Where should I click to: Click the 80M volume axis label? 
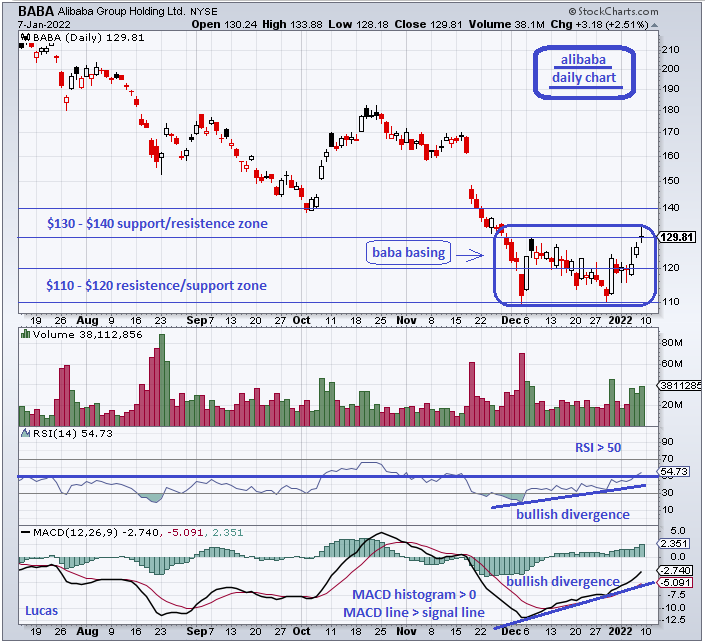click(x=672, y=343)
